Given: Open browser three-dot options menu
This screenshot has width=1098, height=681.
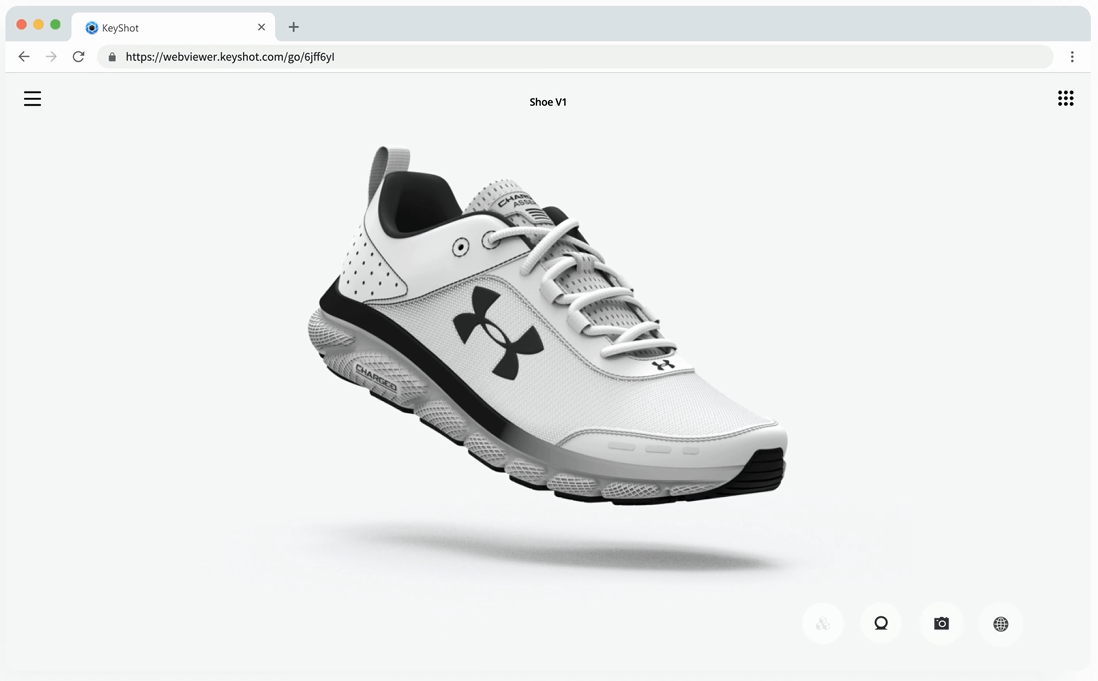Looking at the screenshot, I should pyautogui.click(x=1071, y=57).
